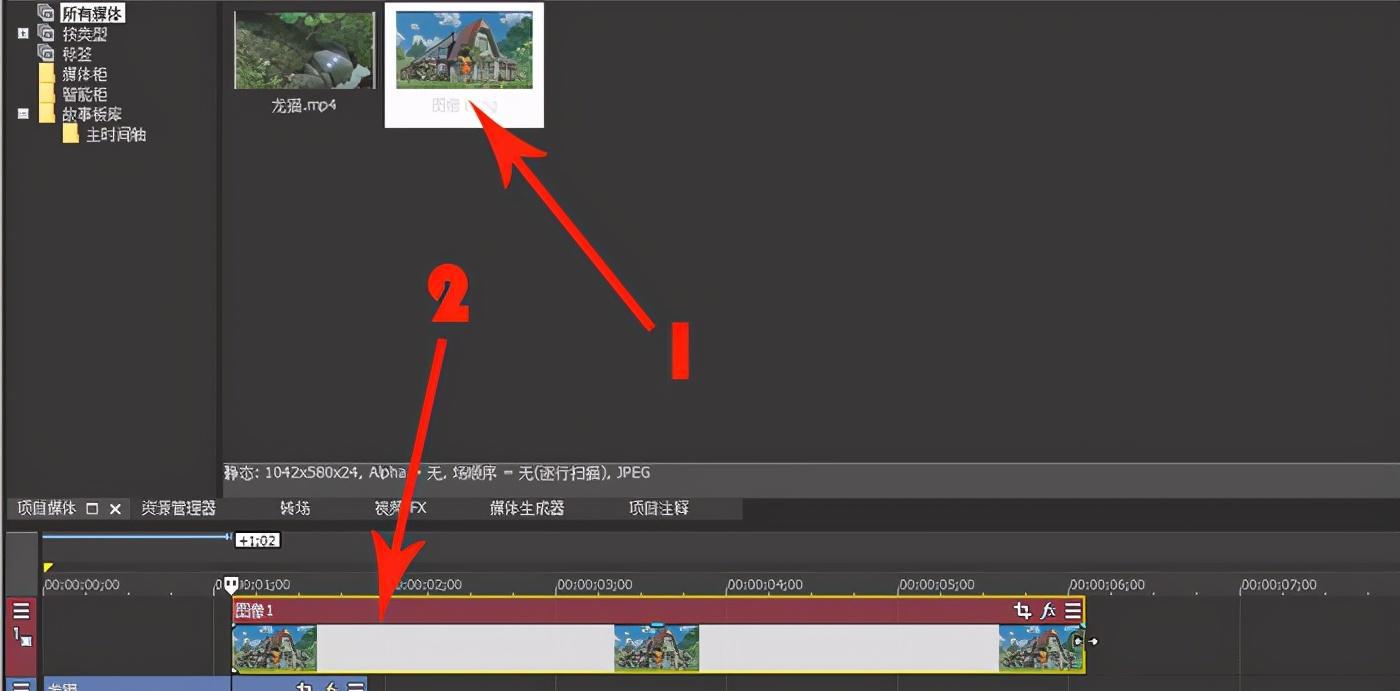Expand the 按类型 tree node
The image size is (1400, 691).
pyautogui.click(x=23, y=34)
